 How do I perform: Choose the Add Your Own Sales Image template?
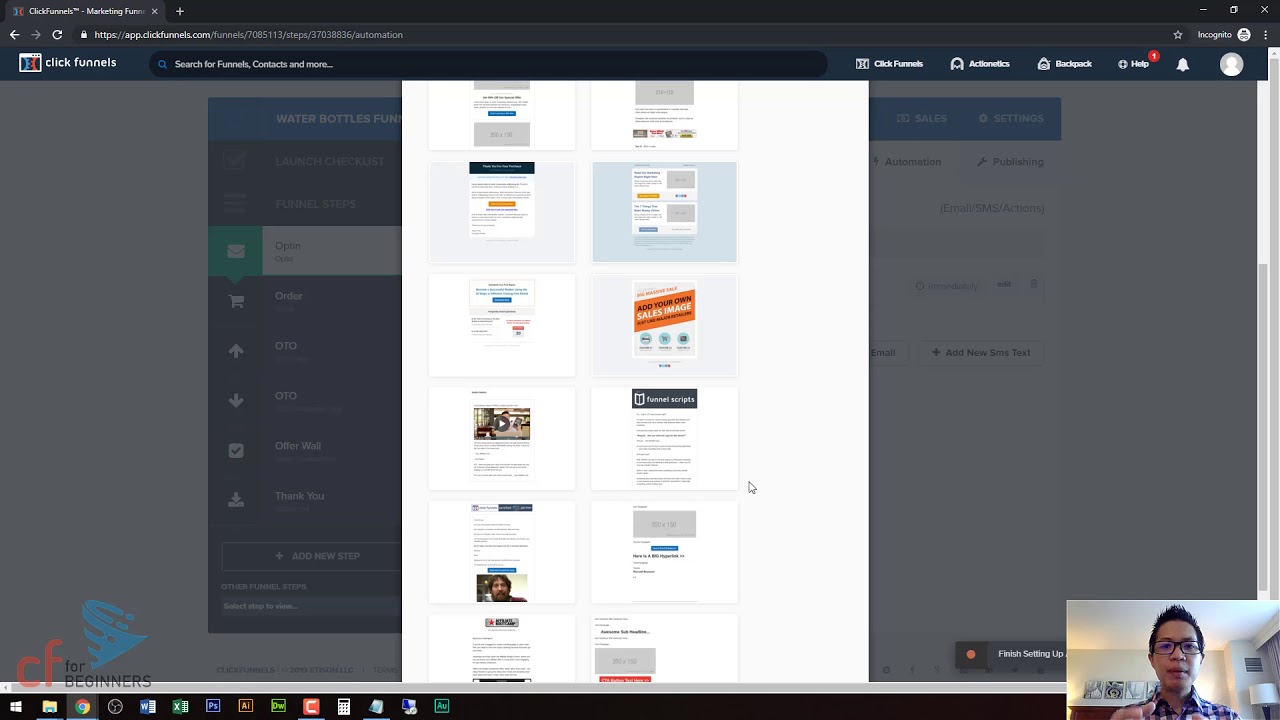[664, 325]
